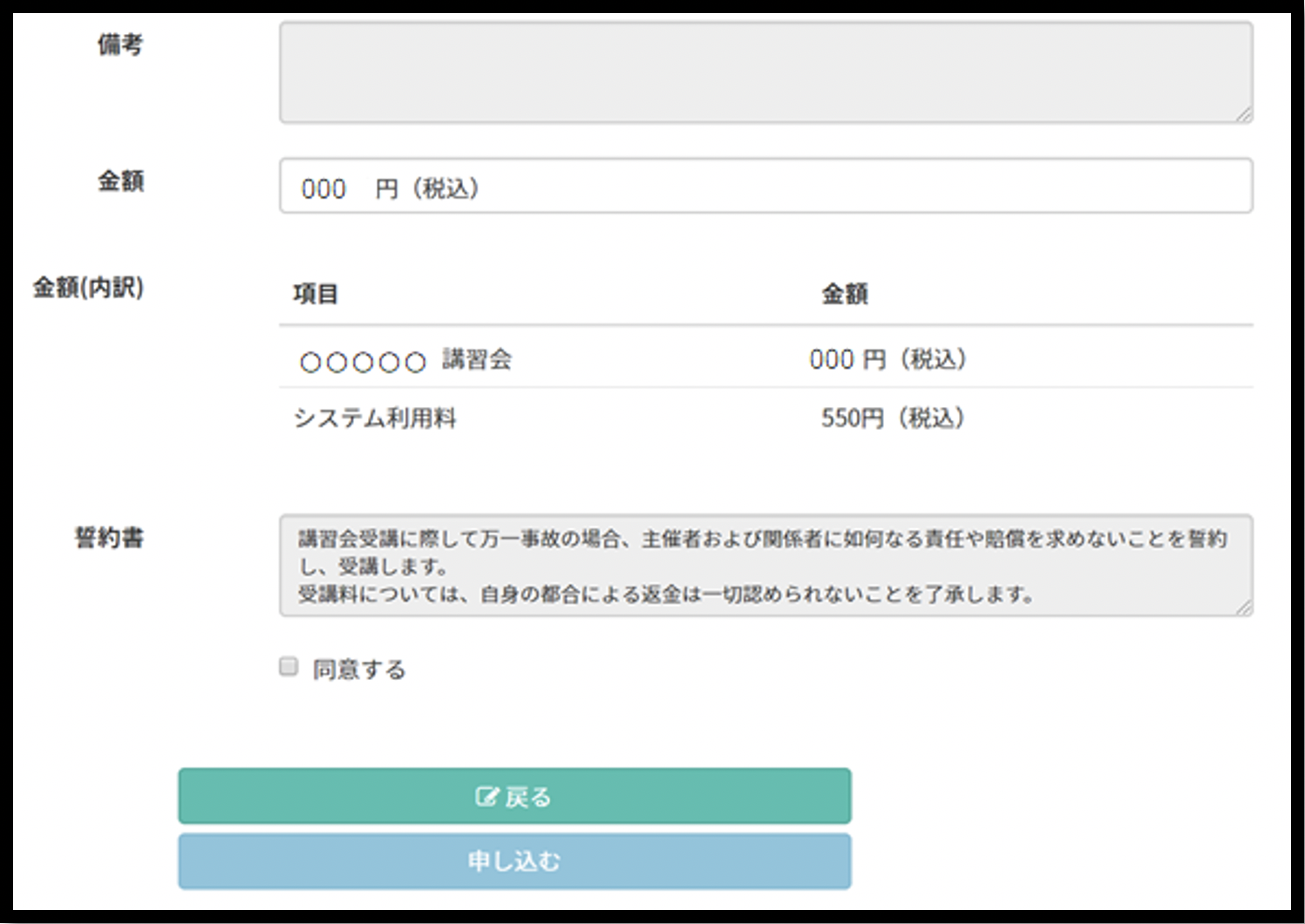Click inside the 誓約書 pledge text box
The height and width of the screenshot is (924, 1305).
coord(765,566)
